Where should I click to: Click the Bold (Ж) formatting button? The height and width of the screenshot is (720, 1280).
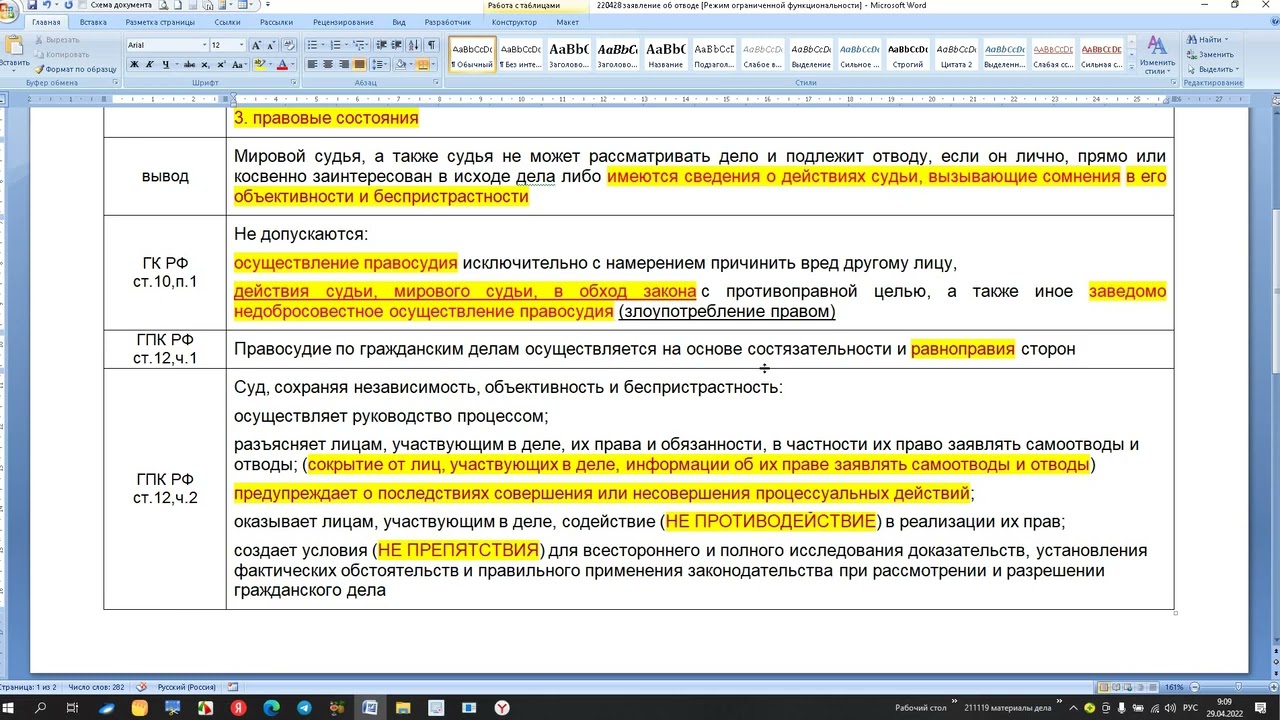click(x=135, y=64)
